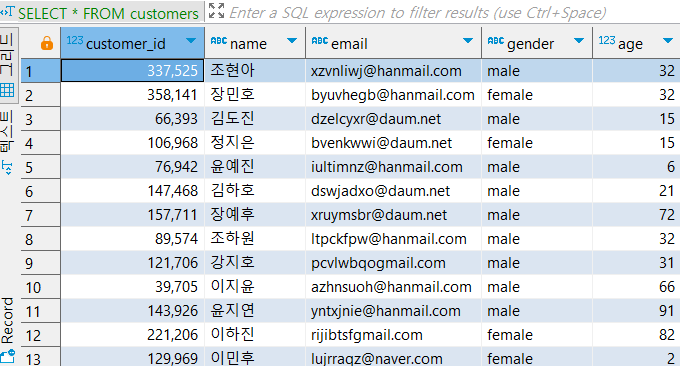
Task: Click name cell 장민호
Action: (255, 95)
